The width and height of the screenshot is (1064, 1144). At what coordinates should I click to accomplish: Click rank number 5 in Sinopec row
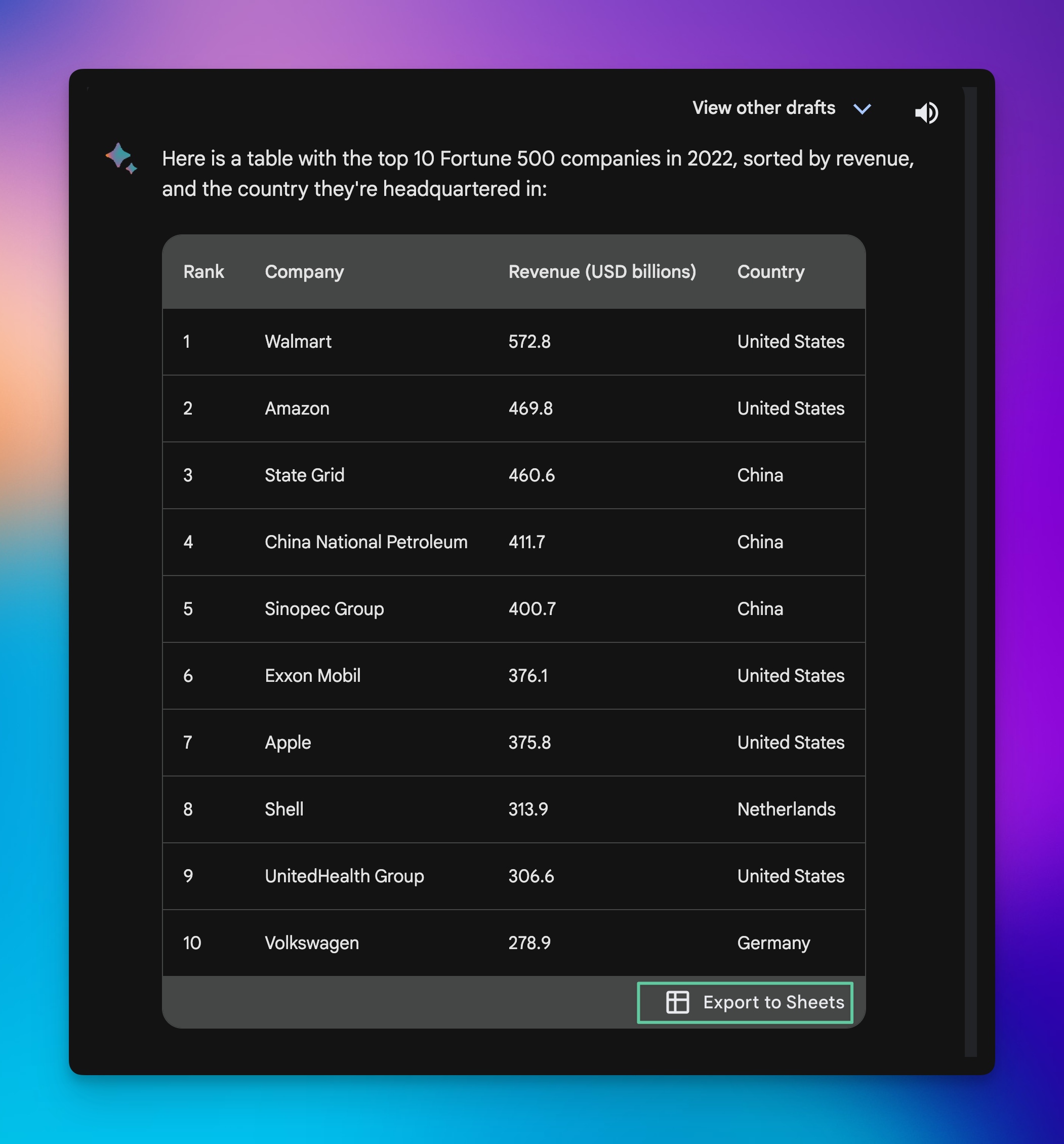tap(188, 609)
